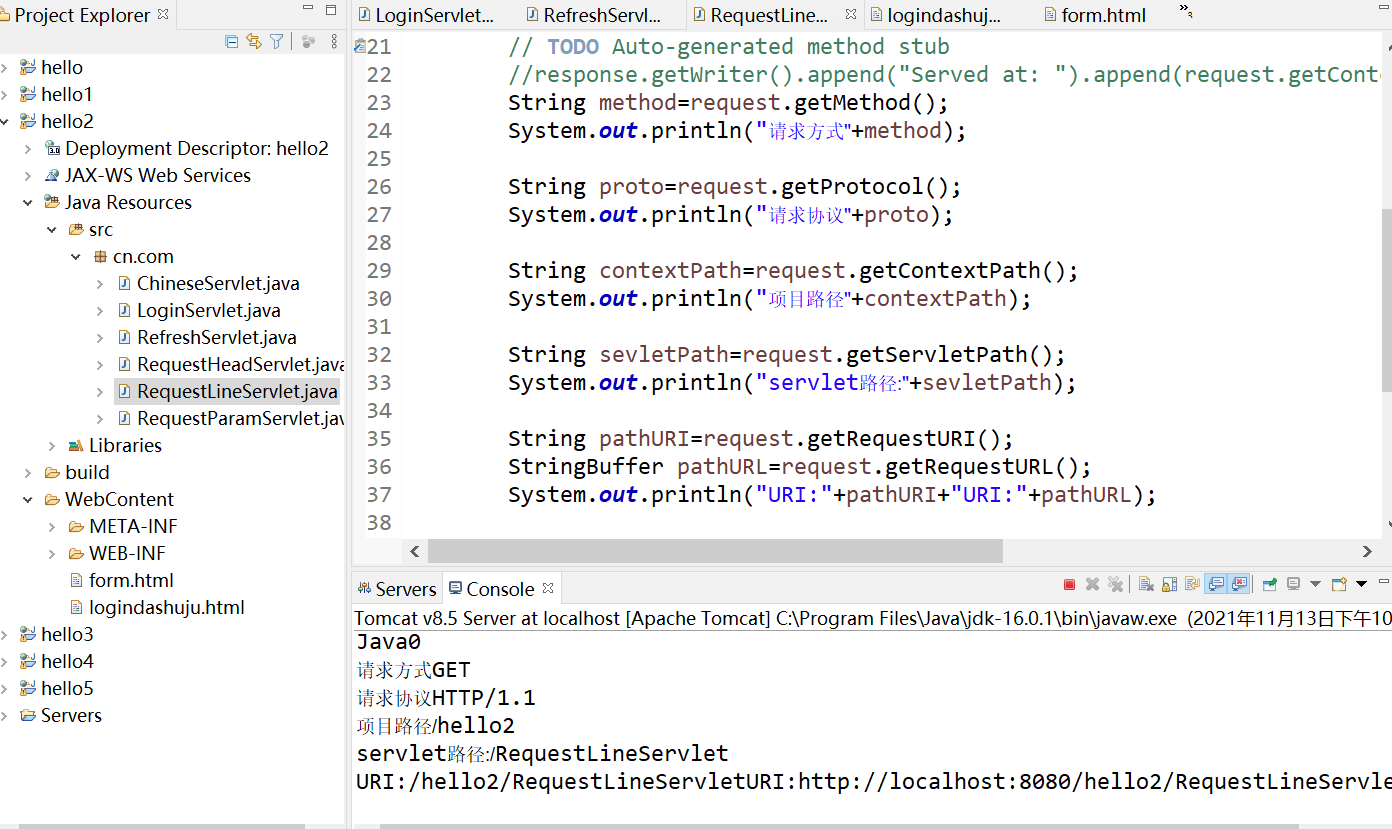Expand the Libraries node
The height and width of the screenshot is (829, 1392).
pos(52,445)
